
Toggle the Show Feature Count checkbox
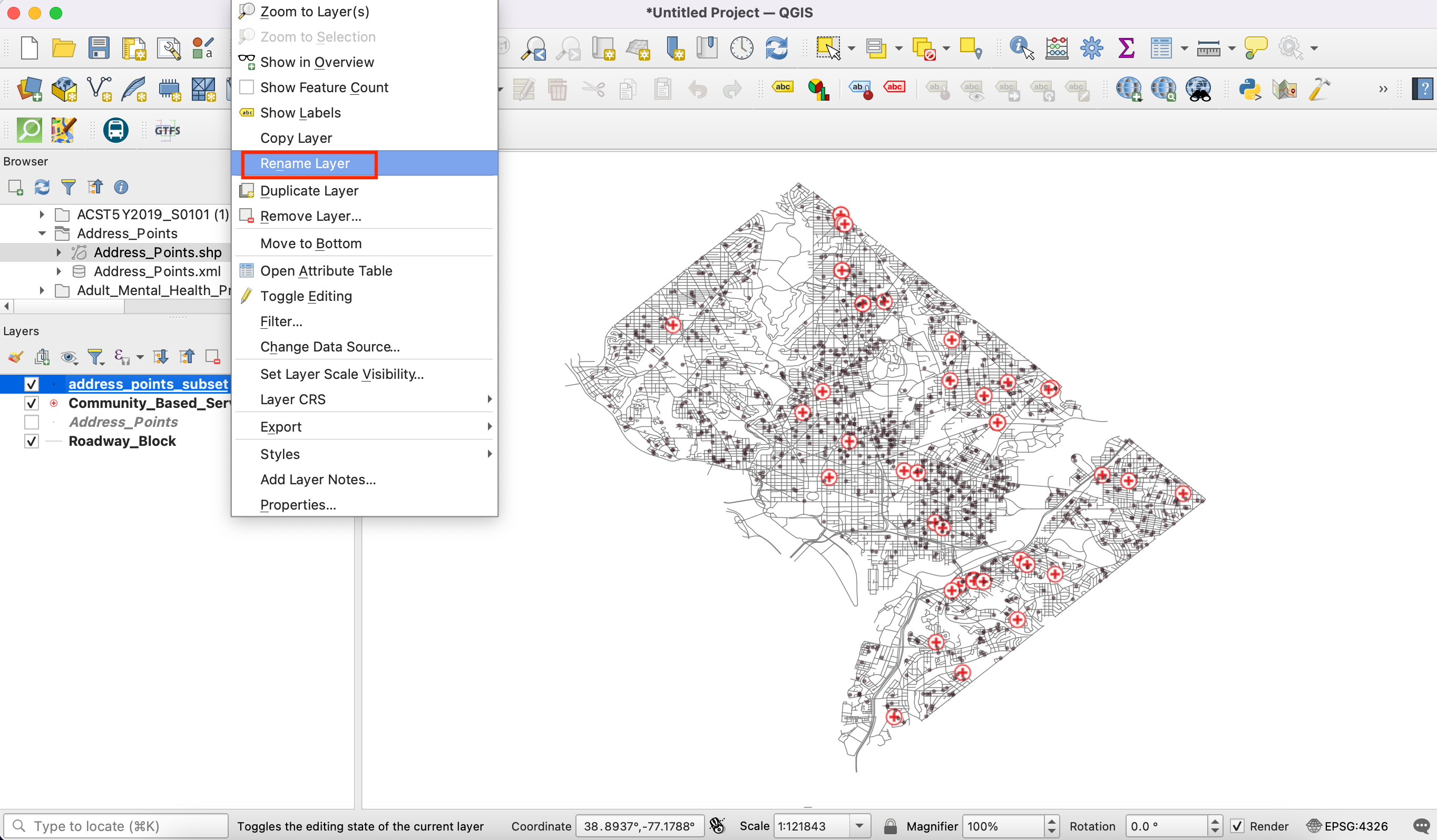click(x=246, y=87)
